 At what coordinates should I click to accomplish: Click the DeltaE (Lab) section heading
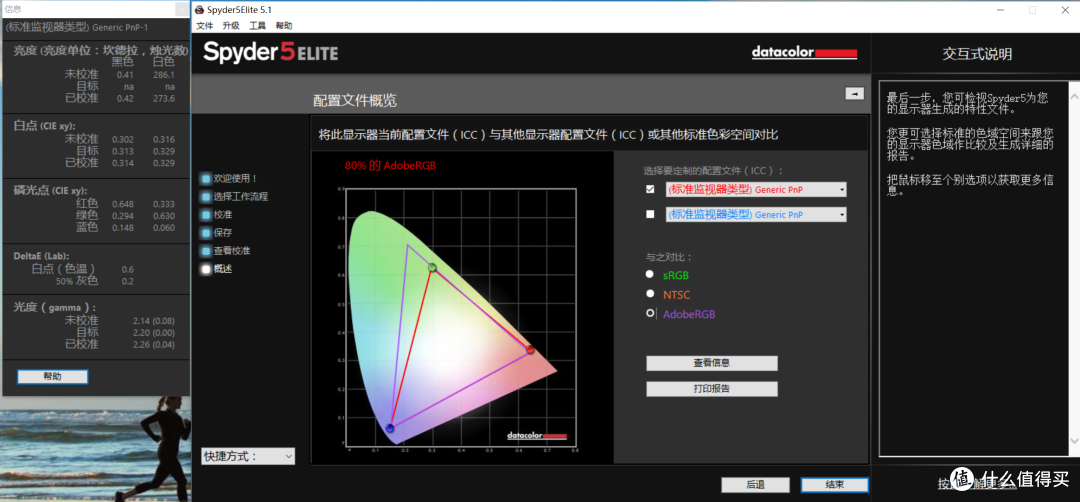pyautogui.click(x=41, y=255)
